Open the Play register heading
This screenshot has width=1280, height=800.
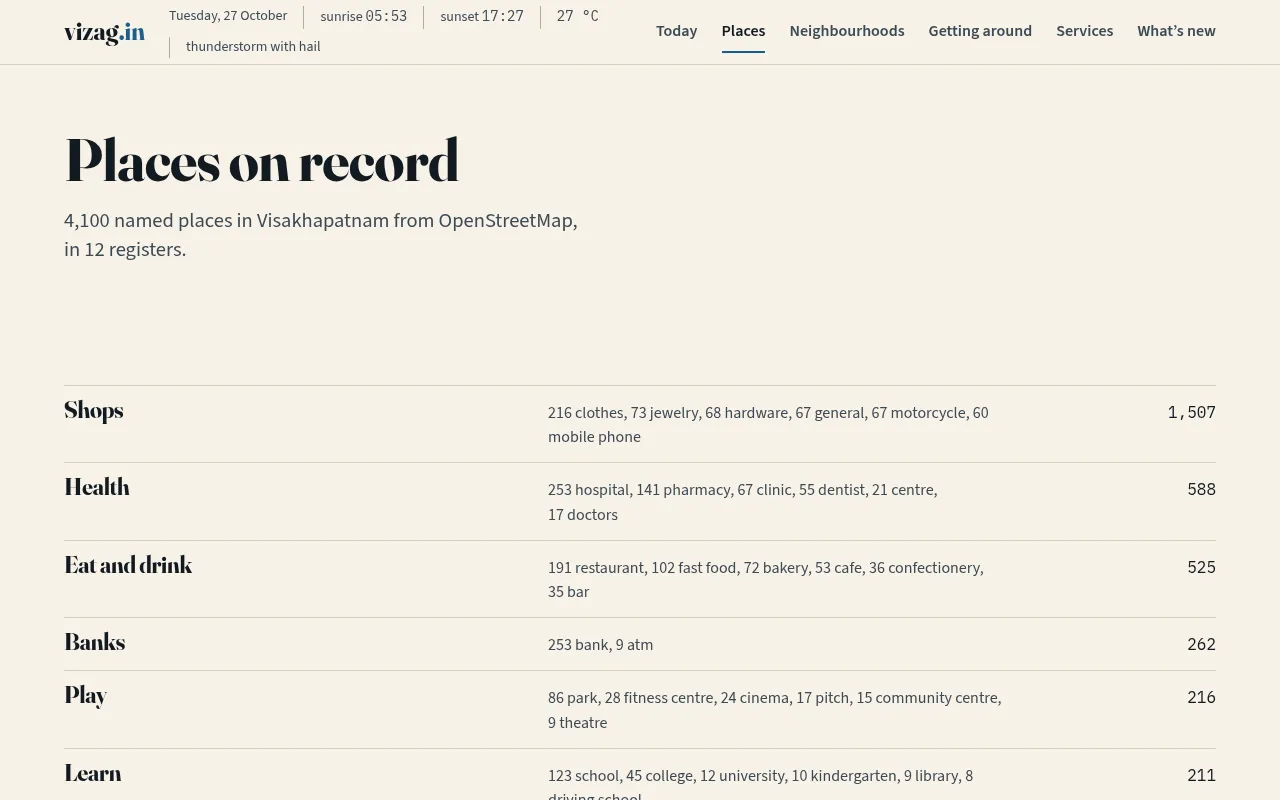(x=86, y=695)
